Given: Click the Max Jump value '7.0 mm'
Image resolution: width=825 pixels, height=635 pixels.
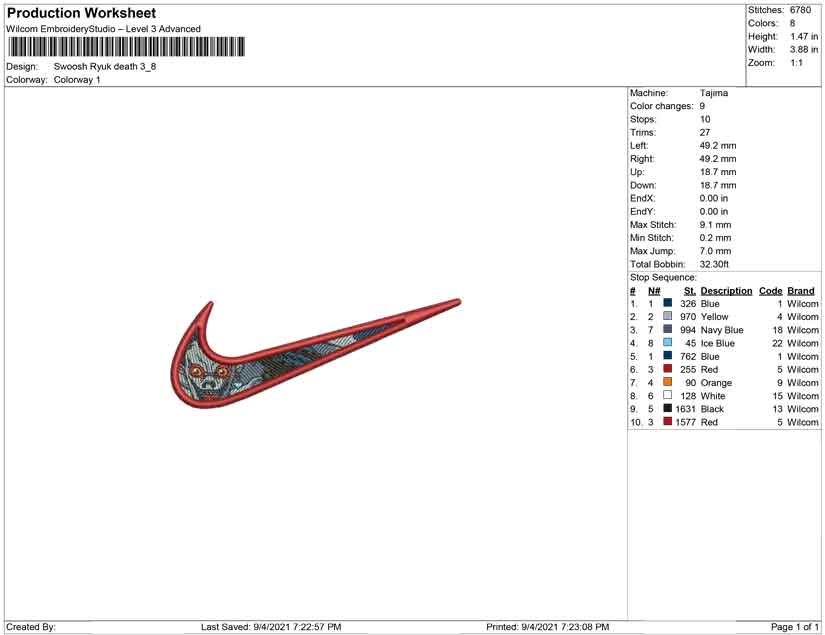Looking at the screenshot, I should point(716,251).
